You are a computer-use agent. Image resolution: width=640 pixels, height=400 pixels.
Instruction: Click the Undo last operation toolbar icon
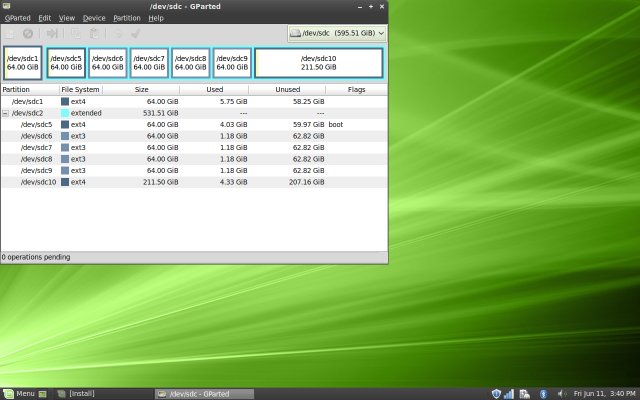(117, 33)
